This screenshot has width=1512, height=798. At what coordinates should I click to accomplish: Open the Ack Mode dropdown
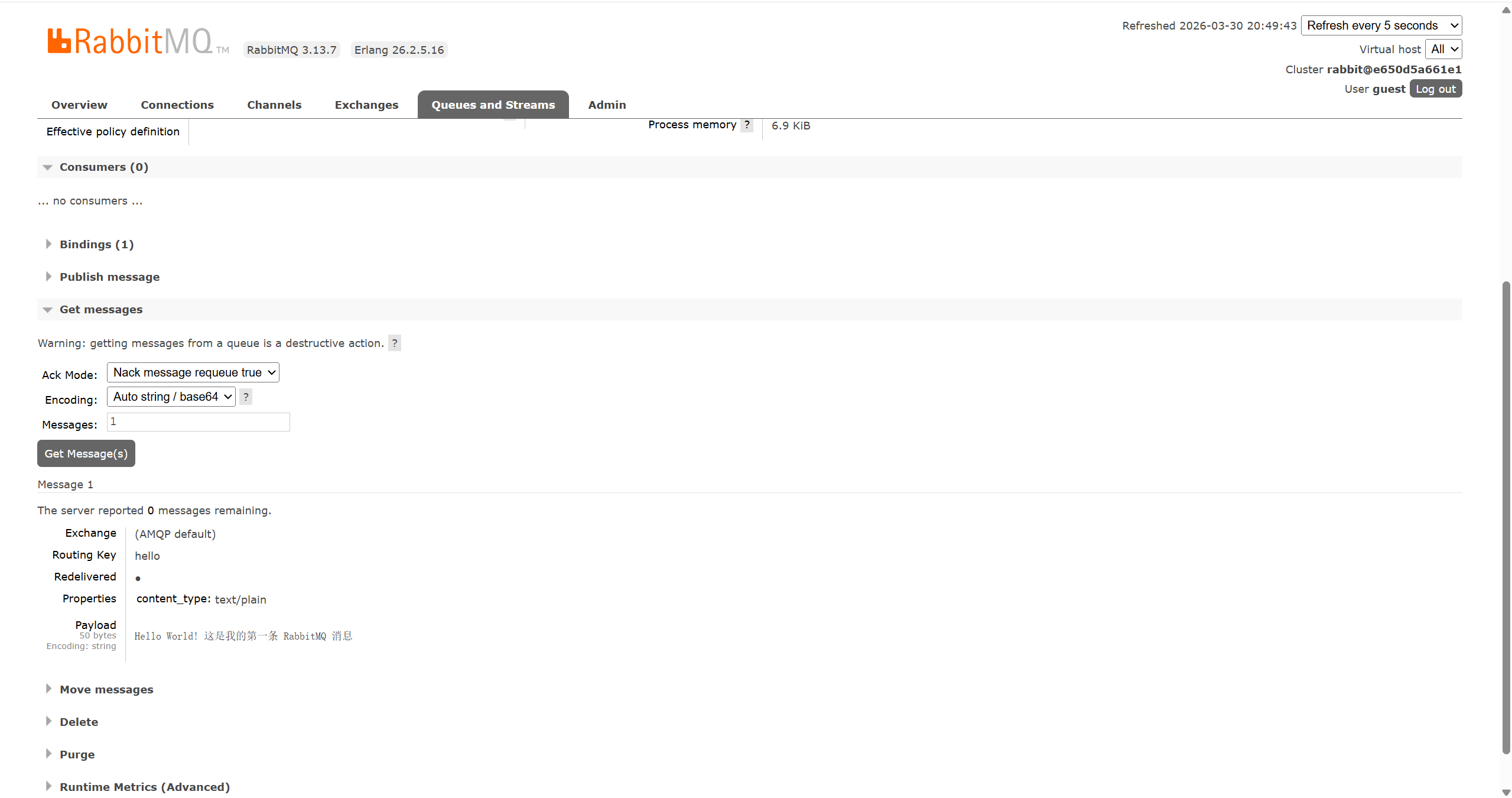(x=193, y=372)
